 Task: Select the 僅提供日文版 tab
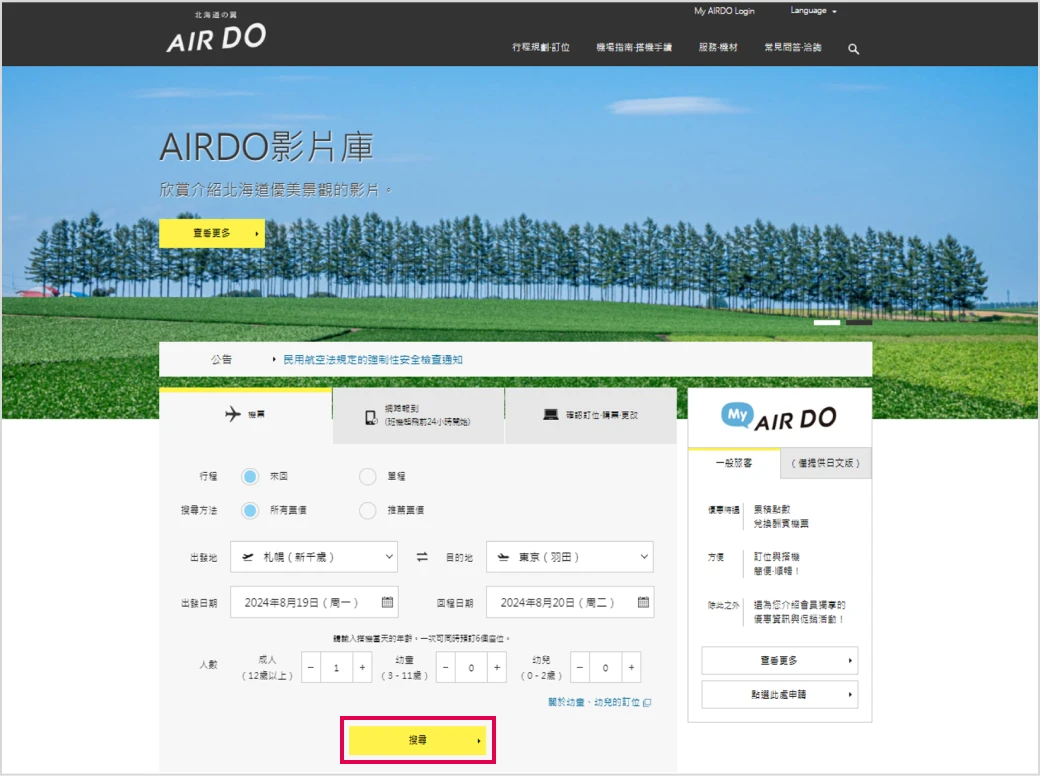(x=826, y=463)
